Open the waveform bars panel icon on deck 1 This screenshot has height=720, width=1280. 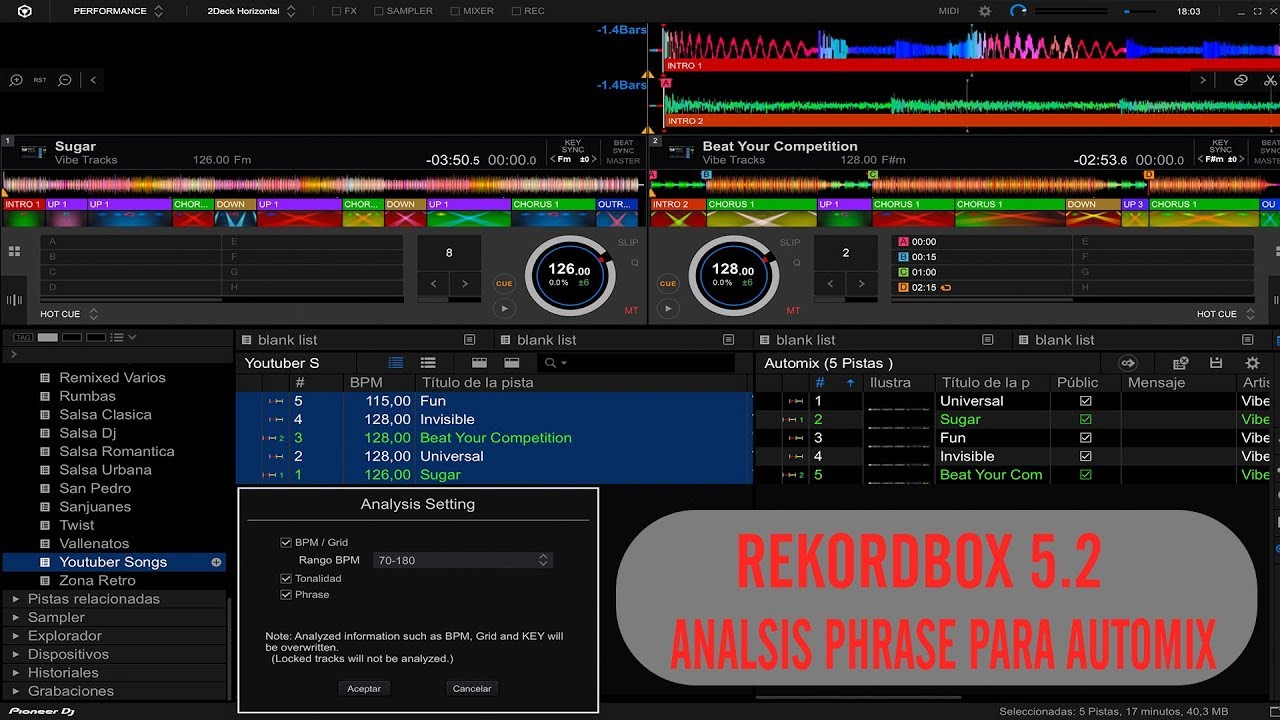(x=15, y=300)
